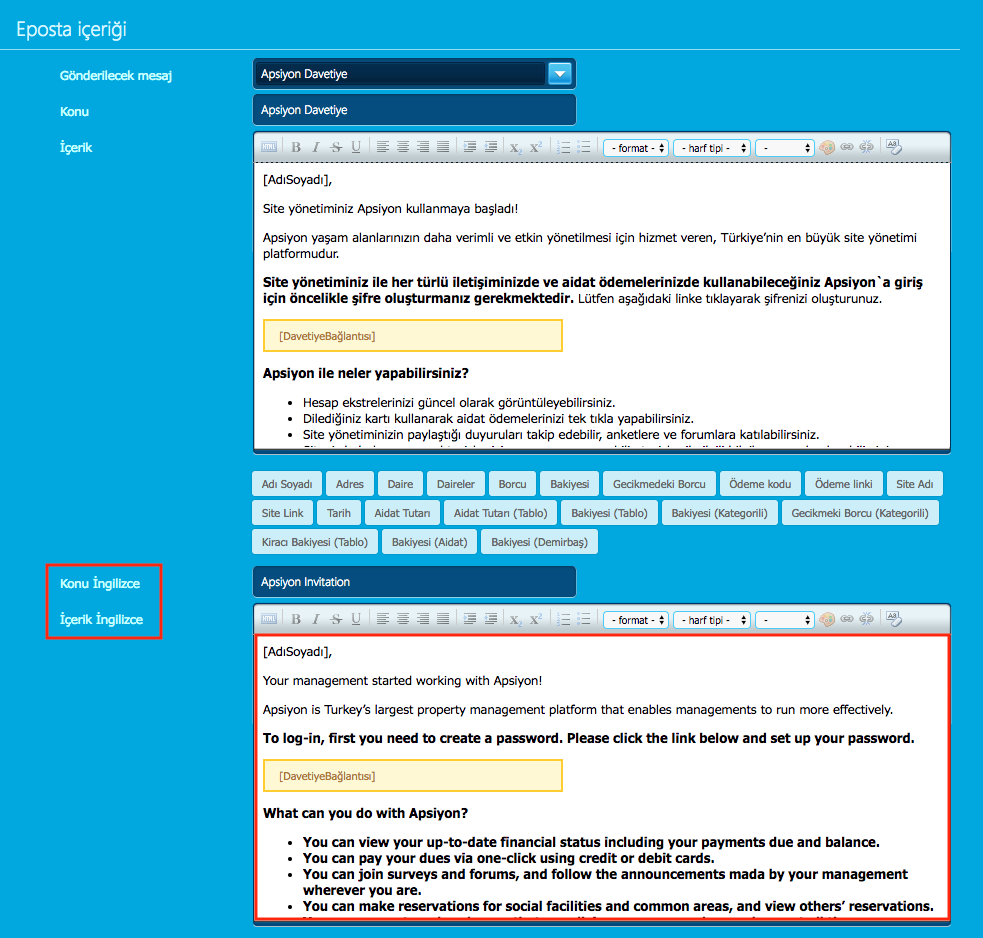Remove link using unlink icon in İçerik editor

(866, 147)
